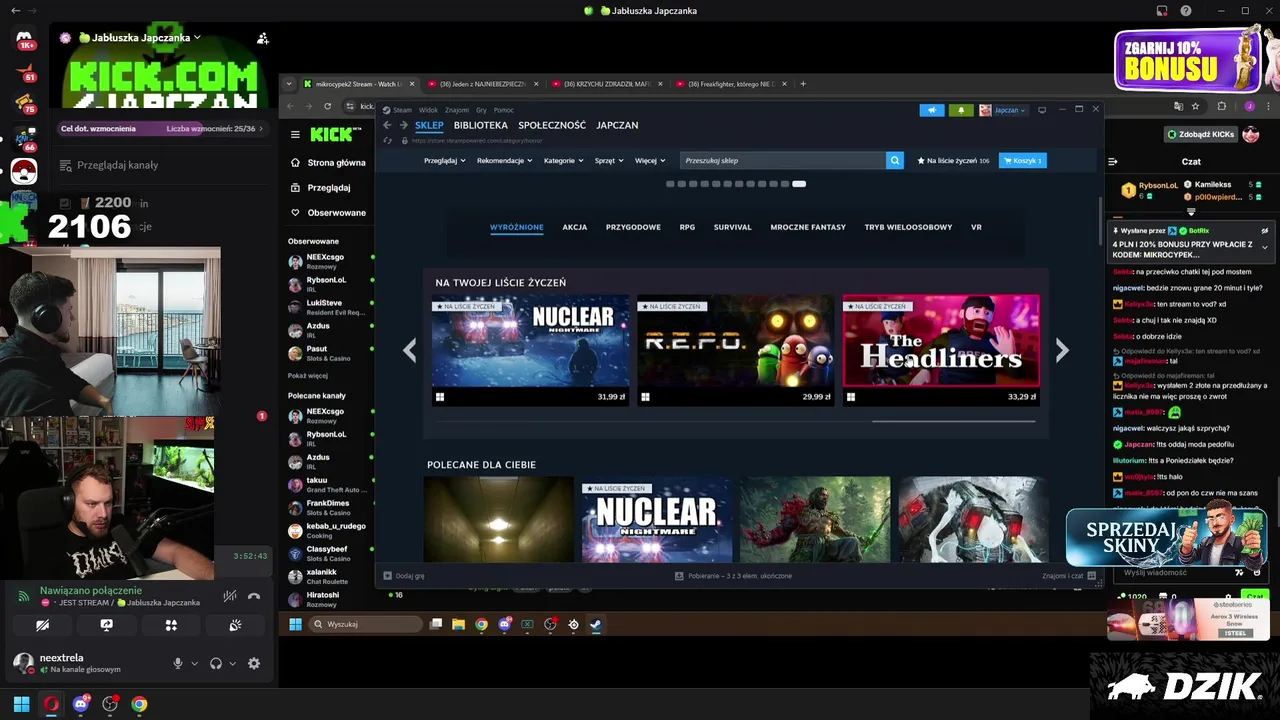1280x720 pixels.
Task: Open the JAPCZAN profile tab in Steam
Action: coord(617,125)
